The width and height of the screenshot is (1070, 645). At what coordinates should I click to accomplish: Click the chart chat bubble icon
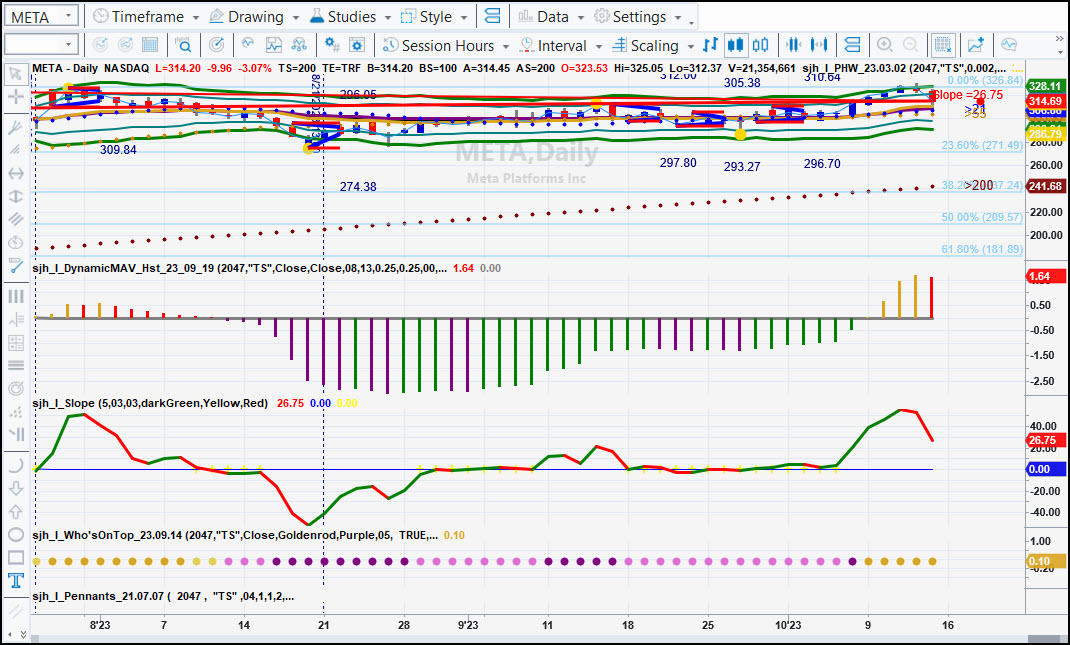[1009, 45]
